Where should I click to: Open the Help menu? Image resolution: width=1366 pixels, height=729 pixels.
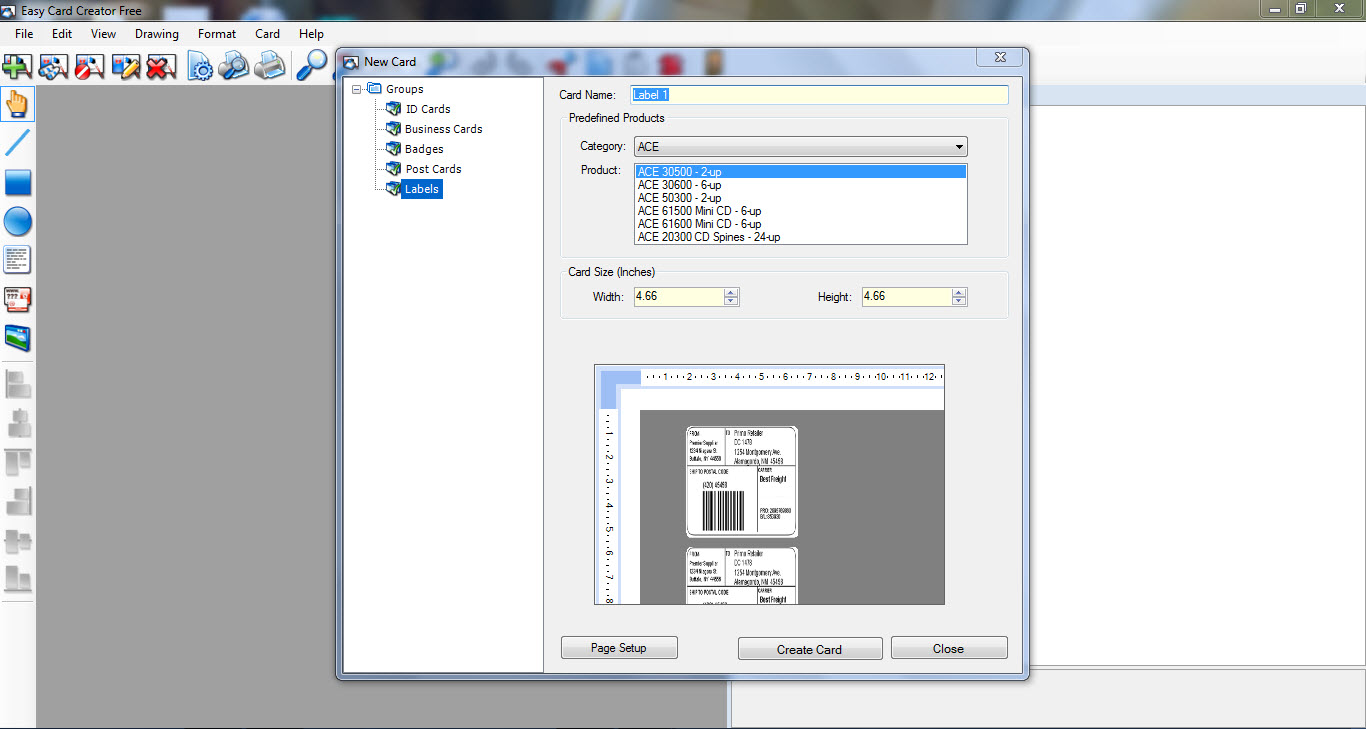click(311, 33)
